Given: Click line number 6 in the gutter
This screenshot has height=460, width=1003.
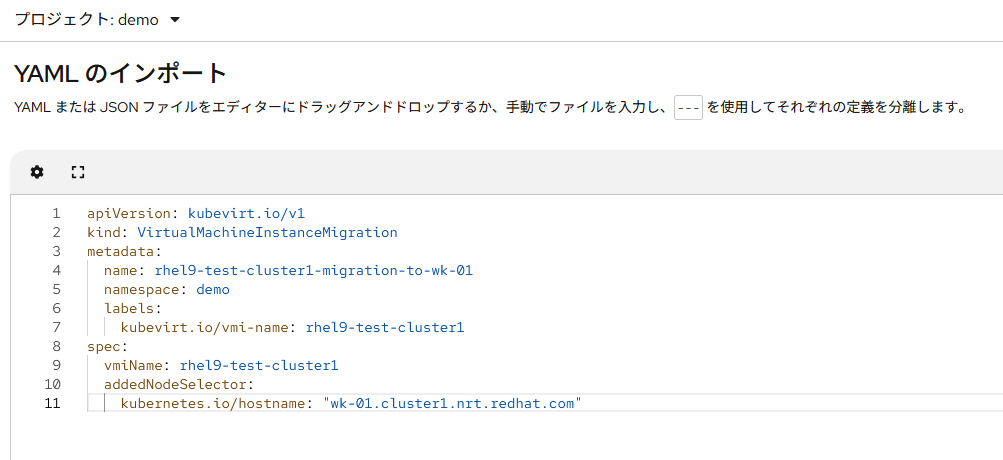Looking at the screenshot, I should tap(56, 308).
